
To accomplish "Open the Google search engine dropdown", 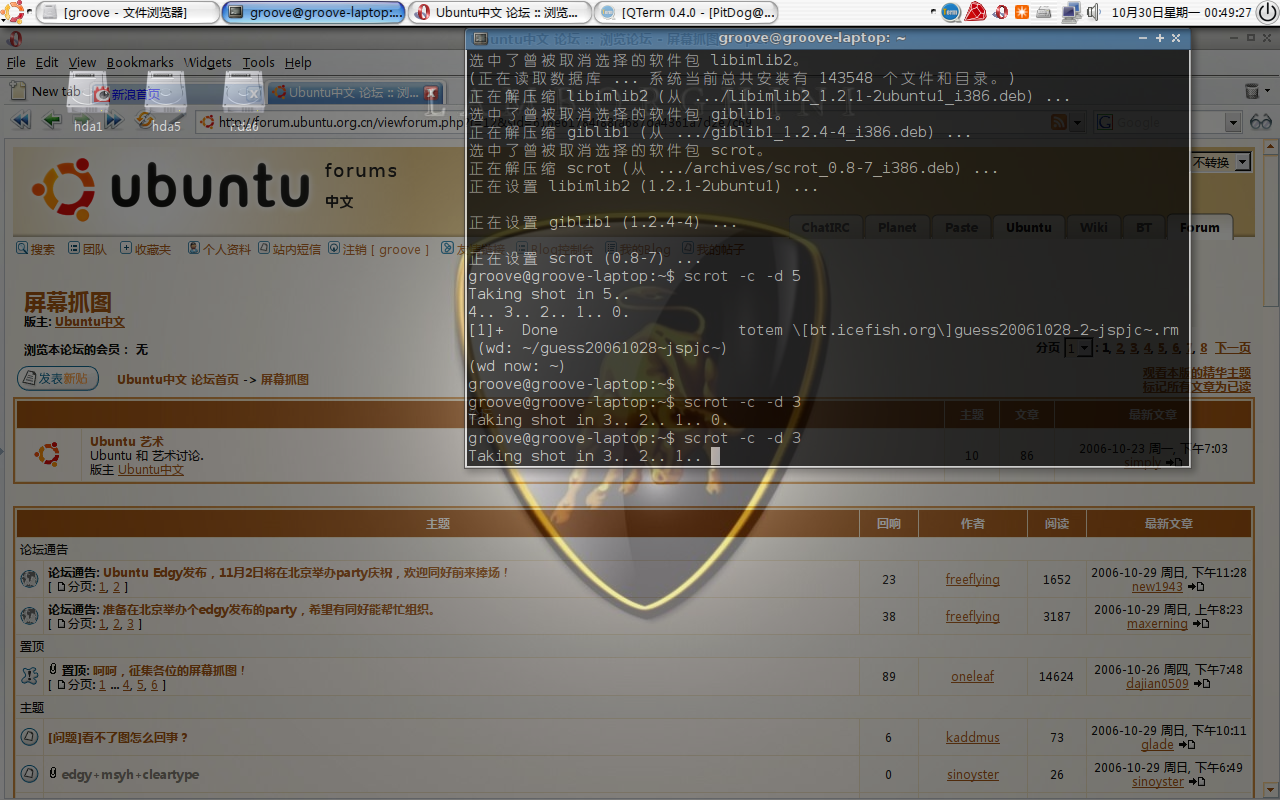I will pos(1233,122).
